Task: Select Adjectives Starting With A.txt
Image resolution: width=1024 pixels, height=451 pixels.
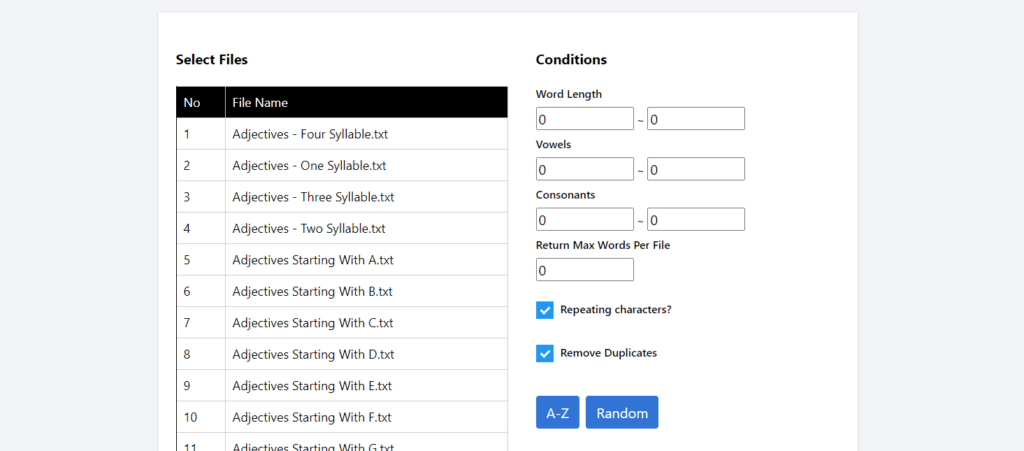Action: [312, 260]
